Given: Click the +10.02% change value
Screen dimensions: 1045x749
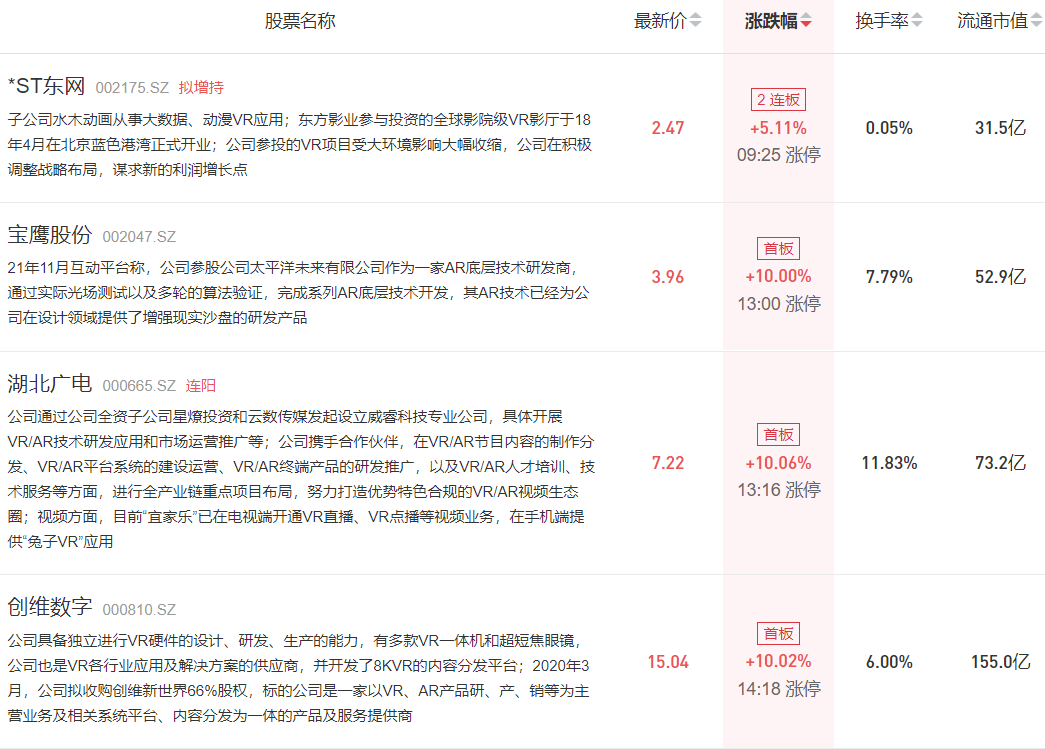Looking at the screenshot, I should pos(778,661).
